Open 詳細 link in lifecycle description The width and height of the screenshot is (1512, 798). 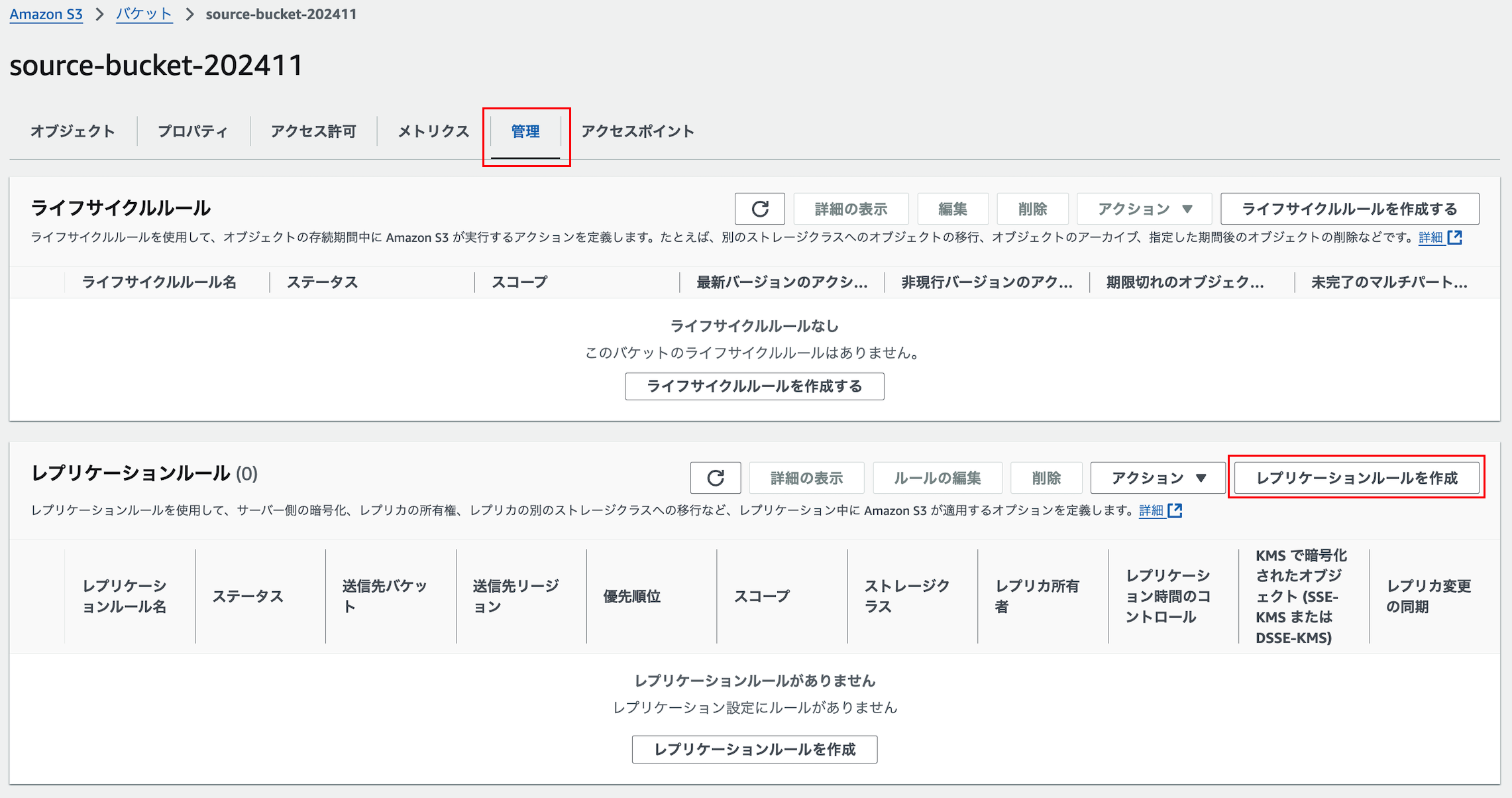[1430, 238]
